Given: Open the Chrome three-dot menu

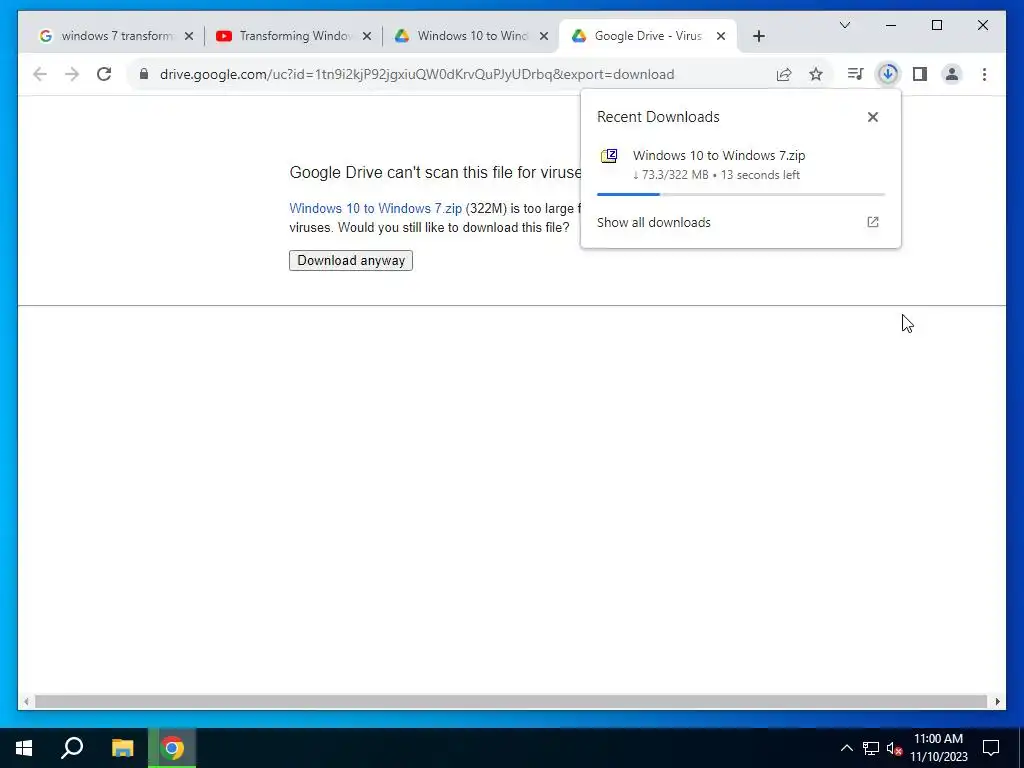Looking at the screenshot, I should point(984,74).
